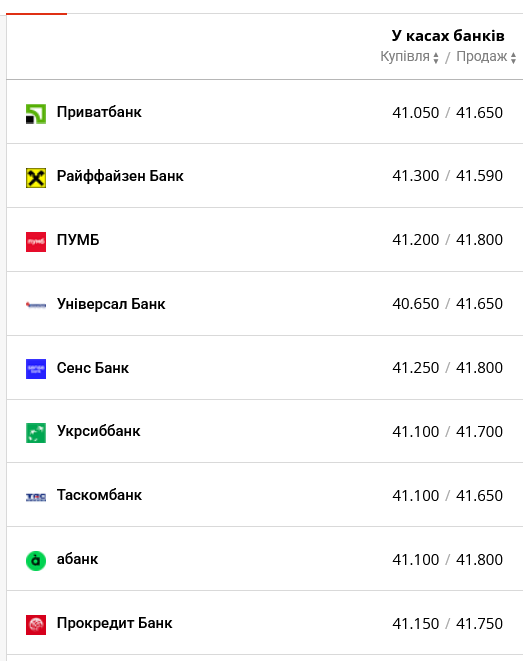Select the Сенс Банк name link
This screenshot has height=661, width=523.
[93, 368]
